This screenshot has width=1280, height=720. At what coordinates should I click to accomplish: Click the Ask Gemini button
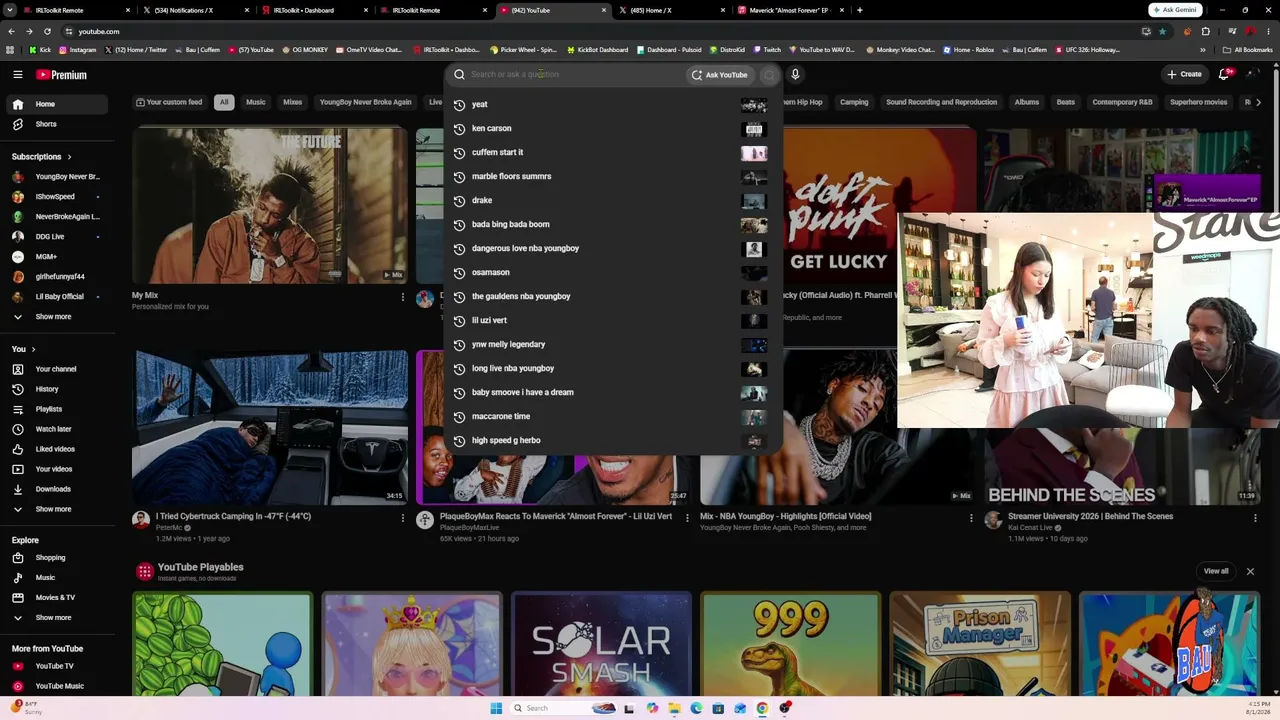(1174, 10)
